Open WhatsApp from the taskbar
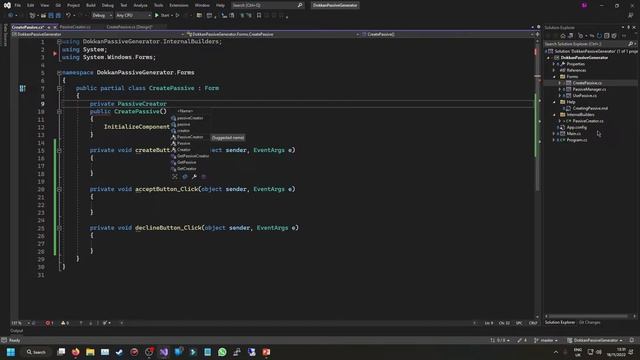 click(x=222, y=352)
